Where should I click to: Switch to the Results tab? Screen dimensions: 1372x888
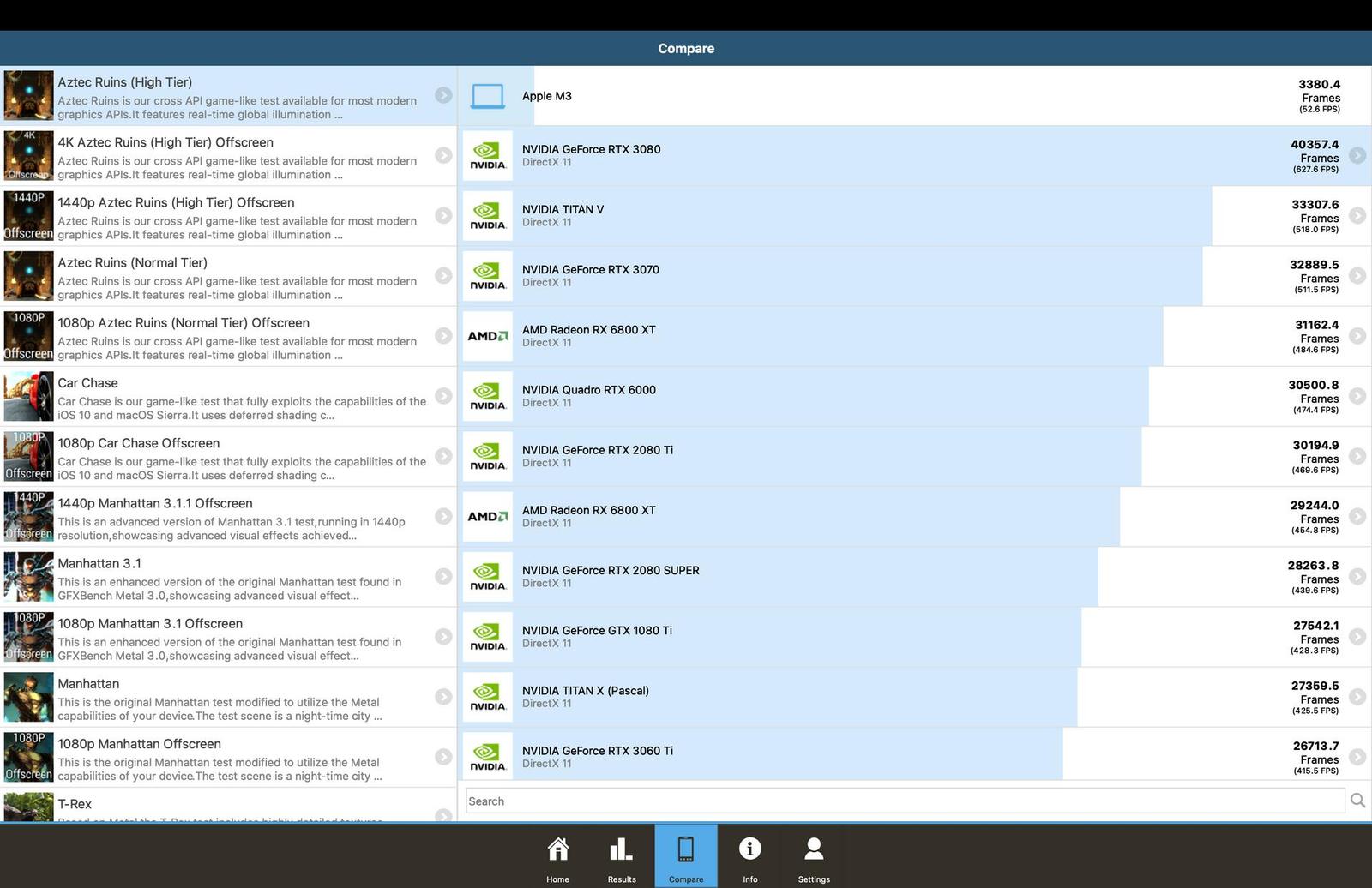point(622,856)
